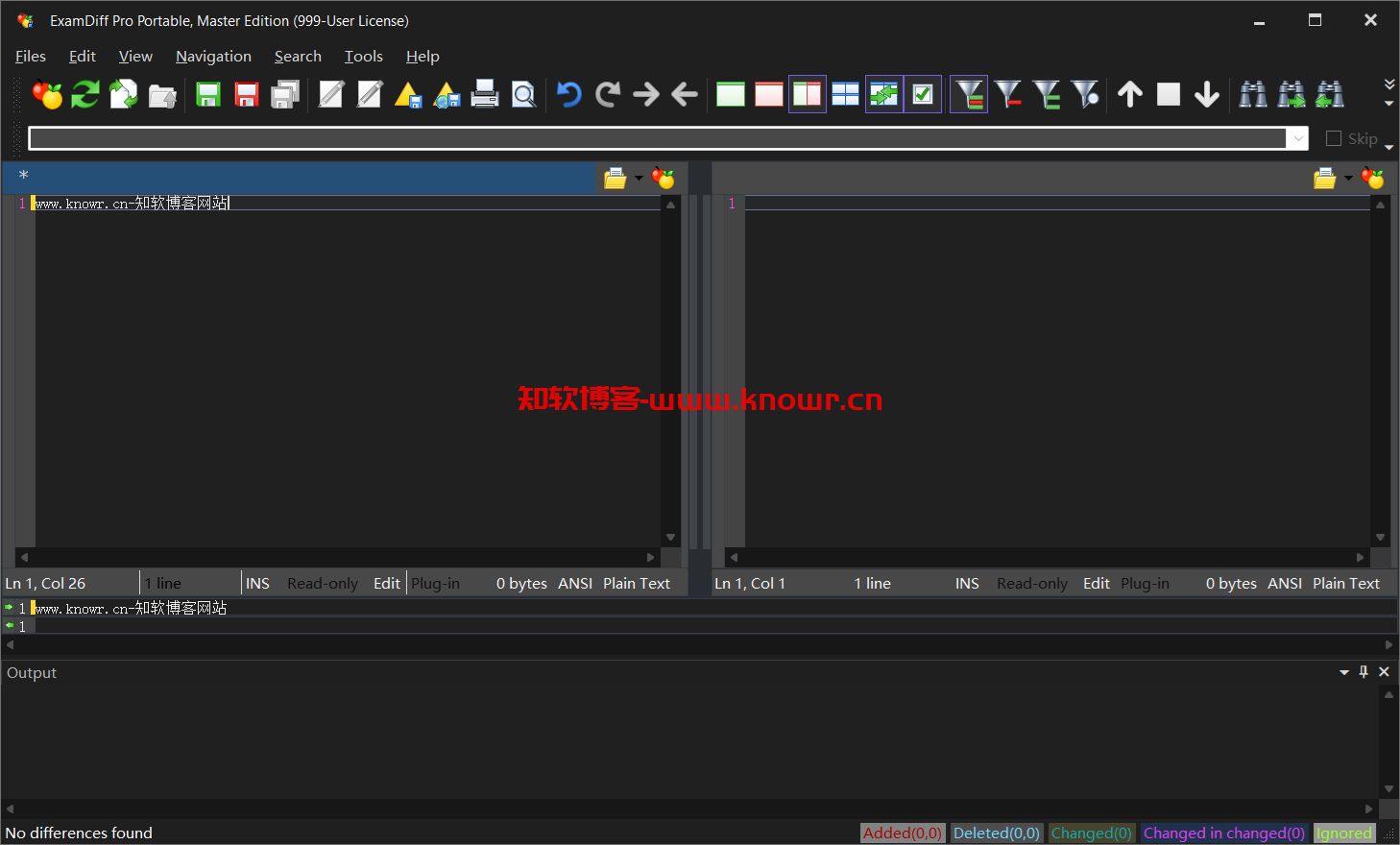Open the View menu

(135, 57)
